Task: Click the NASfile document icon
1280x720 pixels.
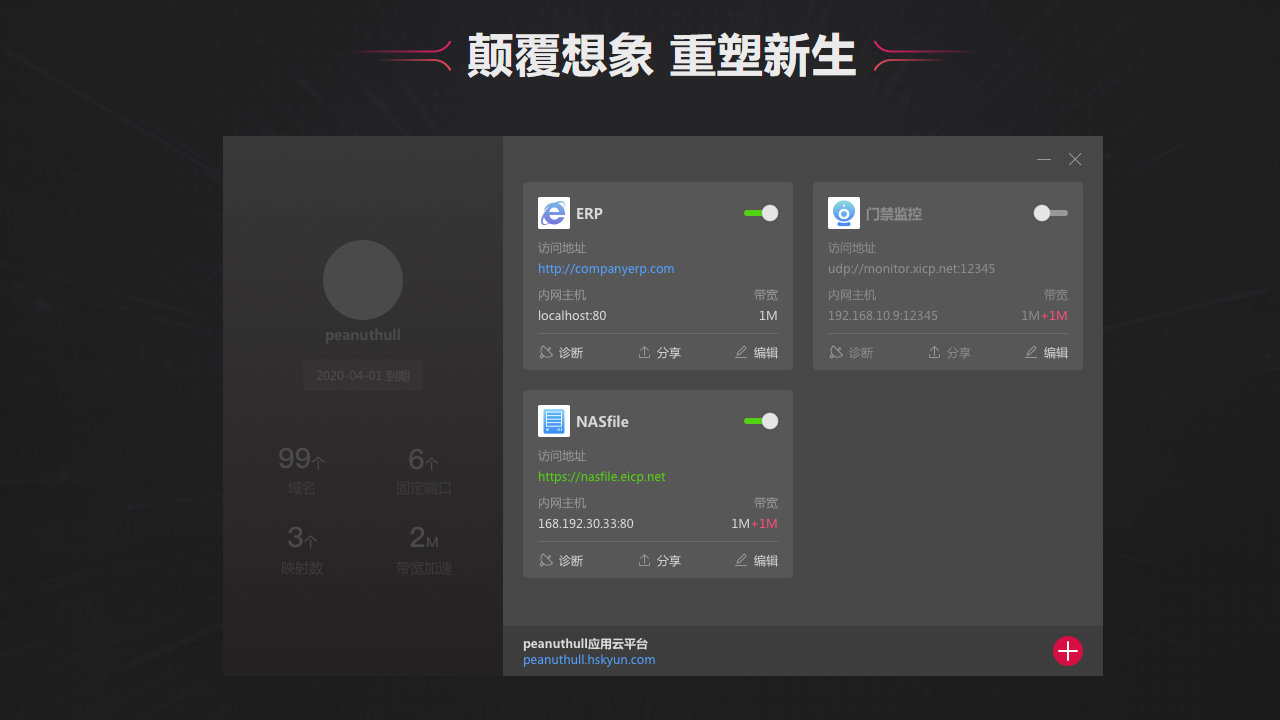Action: coord(553,421)
